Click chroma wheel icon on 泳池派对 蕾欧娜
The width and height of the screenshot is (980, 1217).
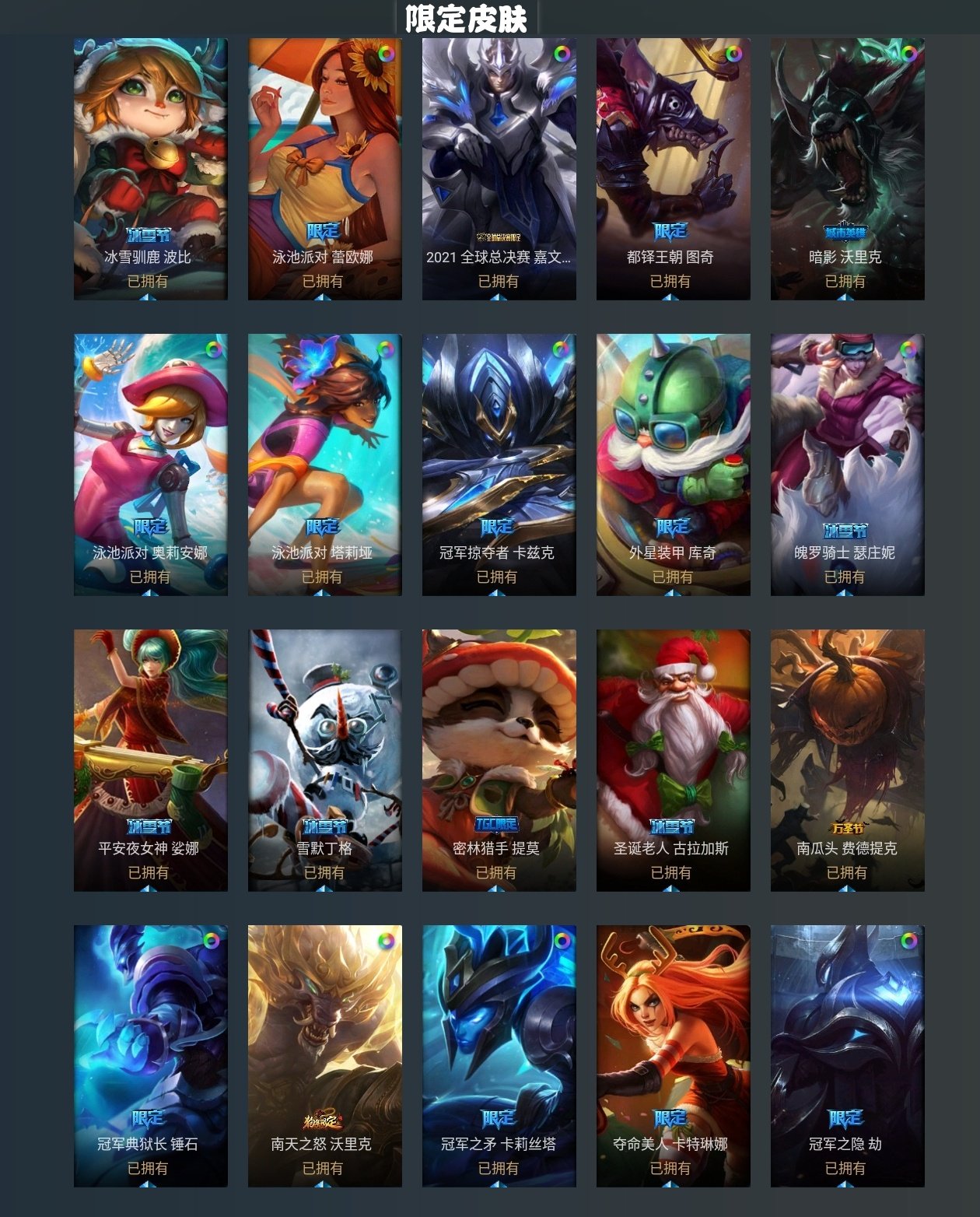[386, 54]
